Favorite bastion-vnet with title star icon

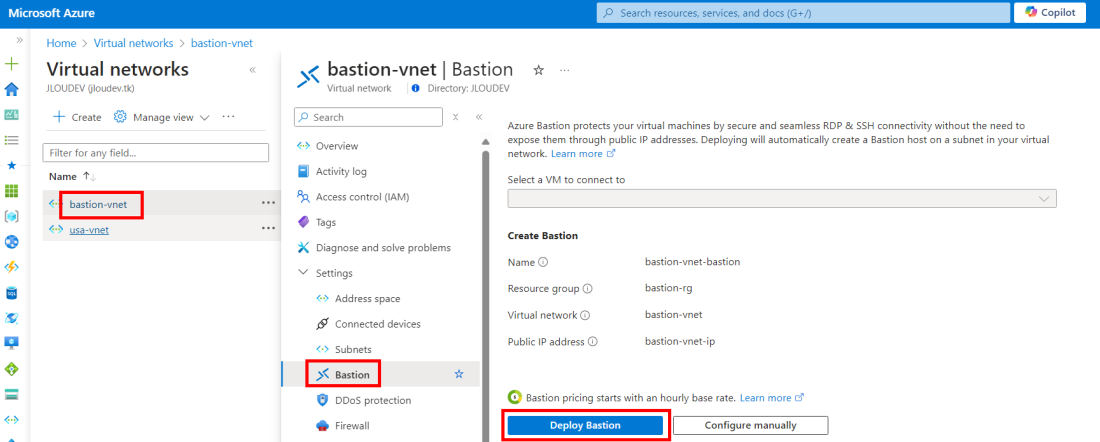point(538,70)
